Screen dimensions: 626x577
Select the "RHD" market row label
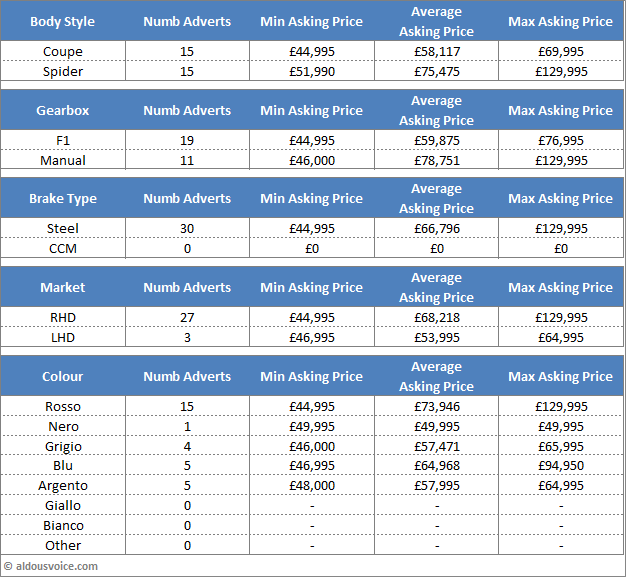point(63,318)
